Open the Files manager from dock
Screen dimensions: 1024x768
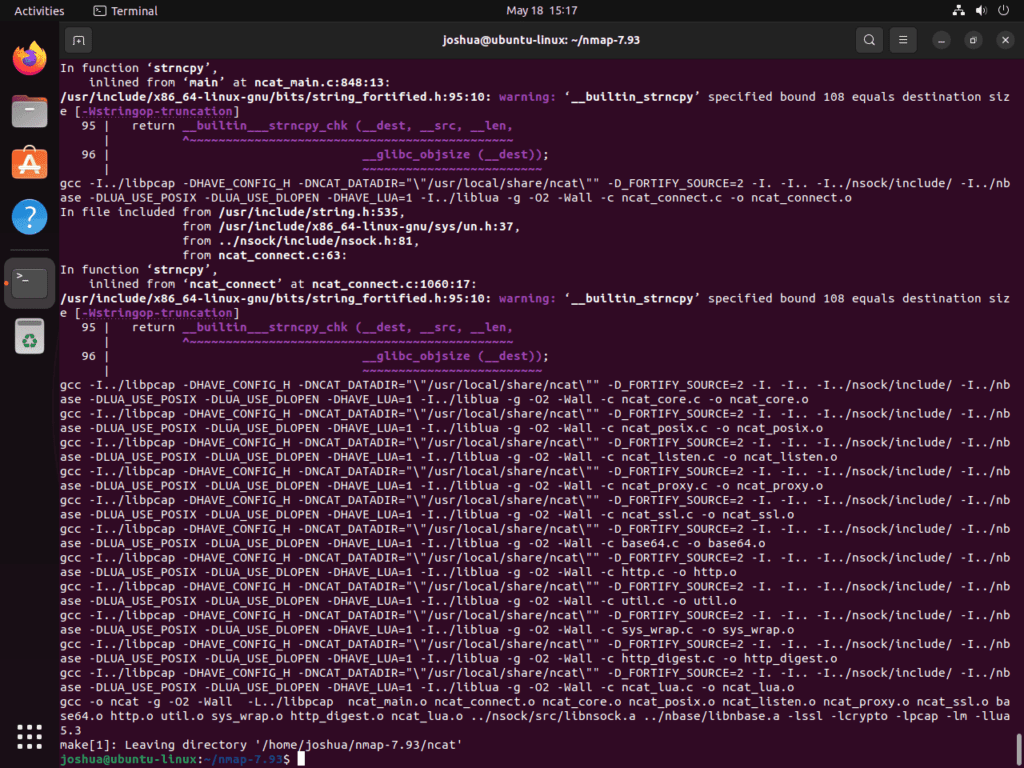pyautogui.click(x=29, y=111)
